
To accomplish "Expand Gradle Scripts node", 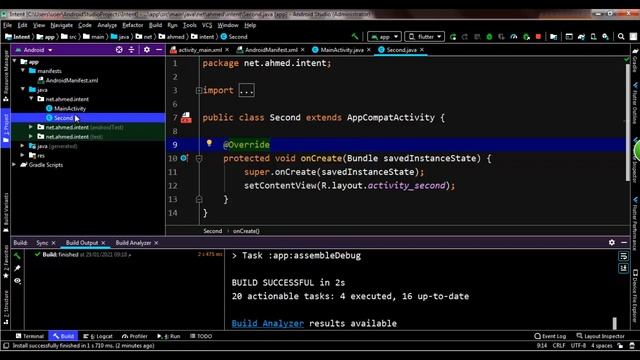I will point(15,164).
